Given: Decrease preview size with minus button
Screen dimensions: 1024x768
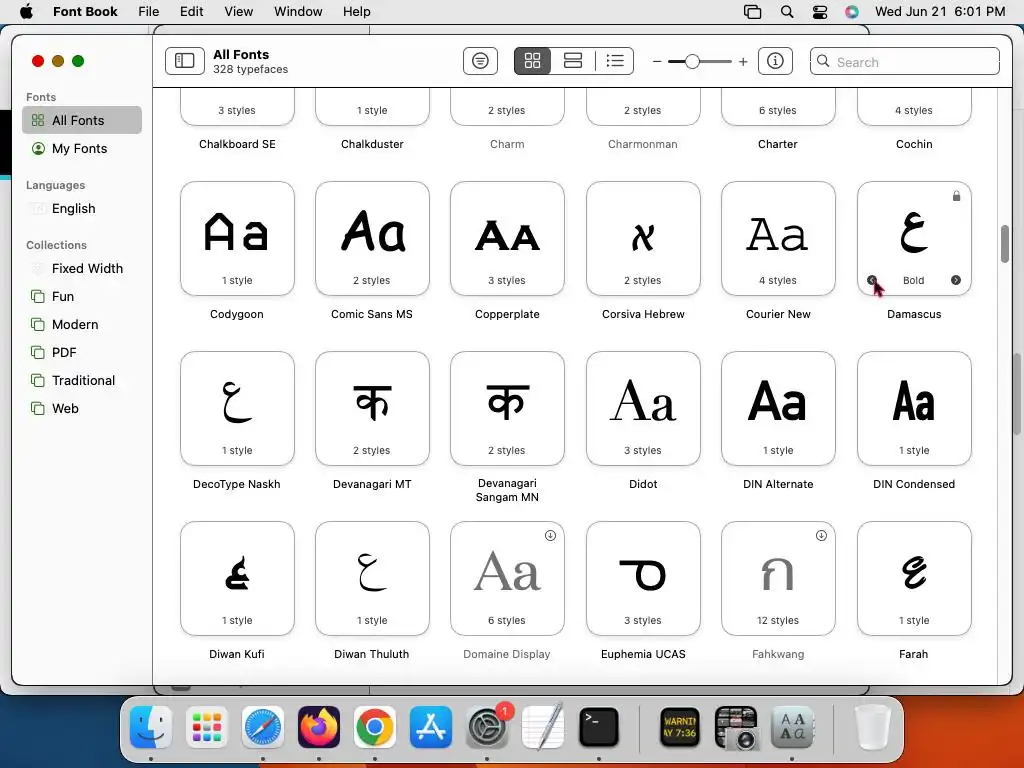Looking at the screenshot, I should pos(657,62).
